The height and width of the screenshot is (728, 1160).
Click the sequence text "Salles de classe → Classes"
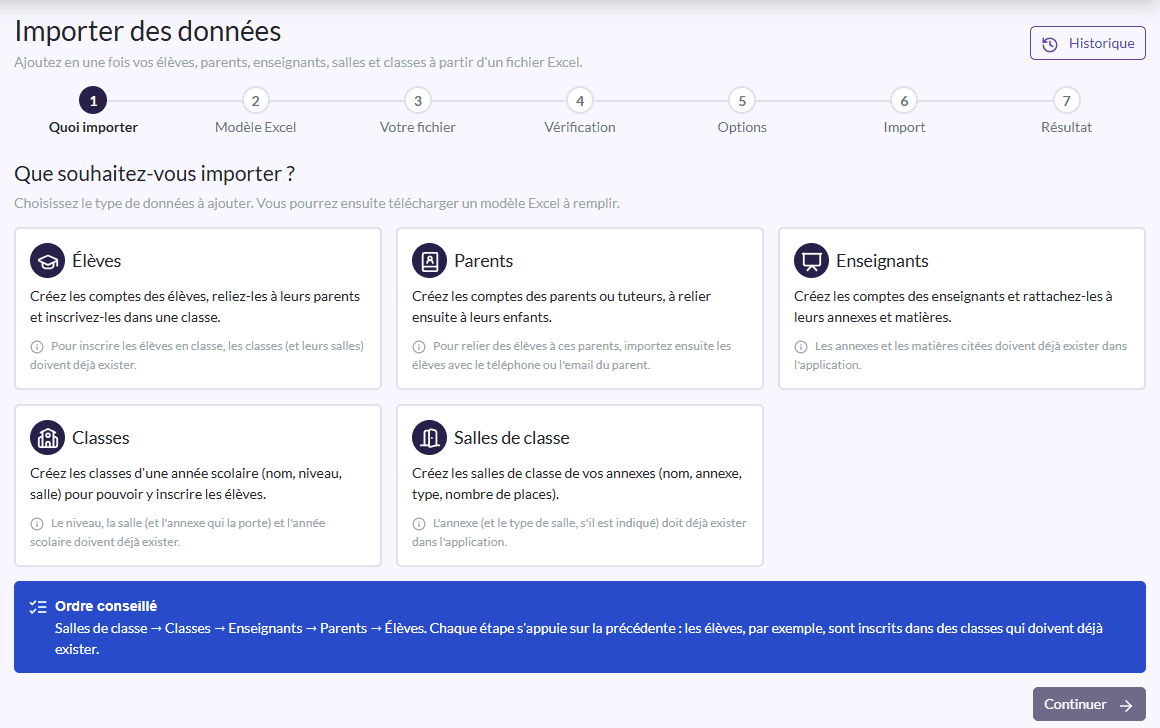click(132, 628)
